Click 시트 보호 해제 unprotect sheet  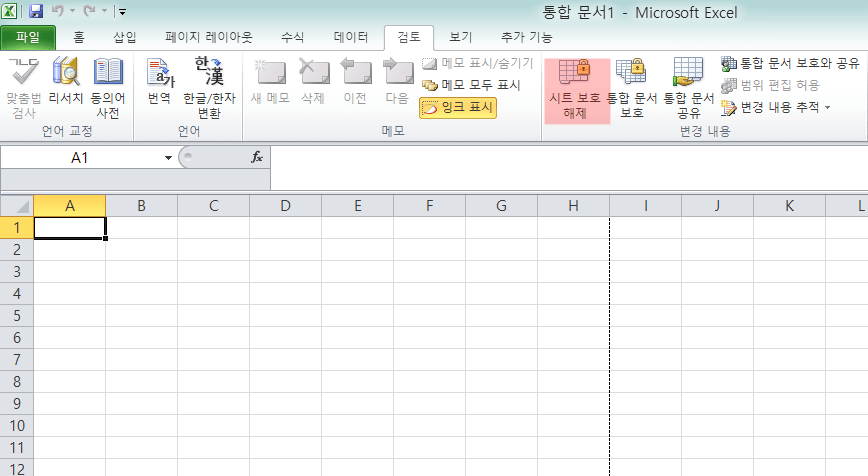(575, 89)
